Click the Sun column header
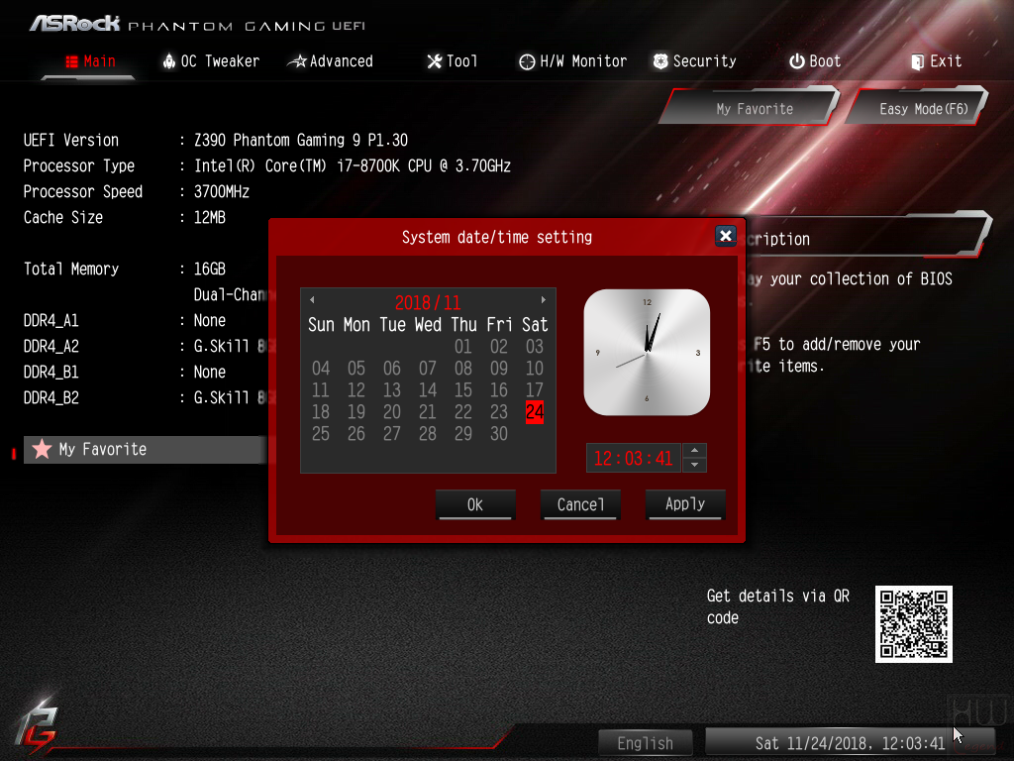The height and width of the screenshot is (761, 1014). click(321, 325)
